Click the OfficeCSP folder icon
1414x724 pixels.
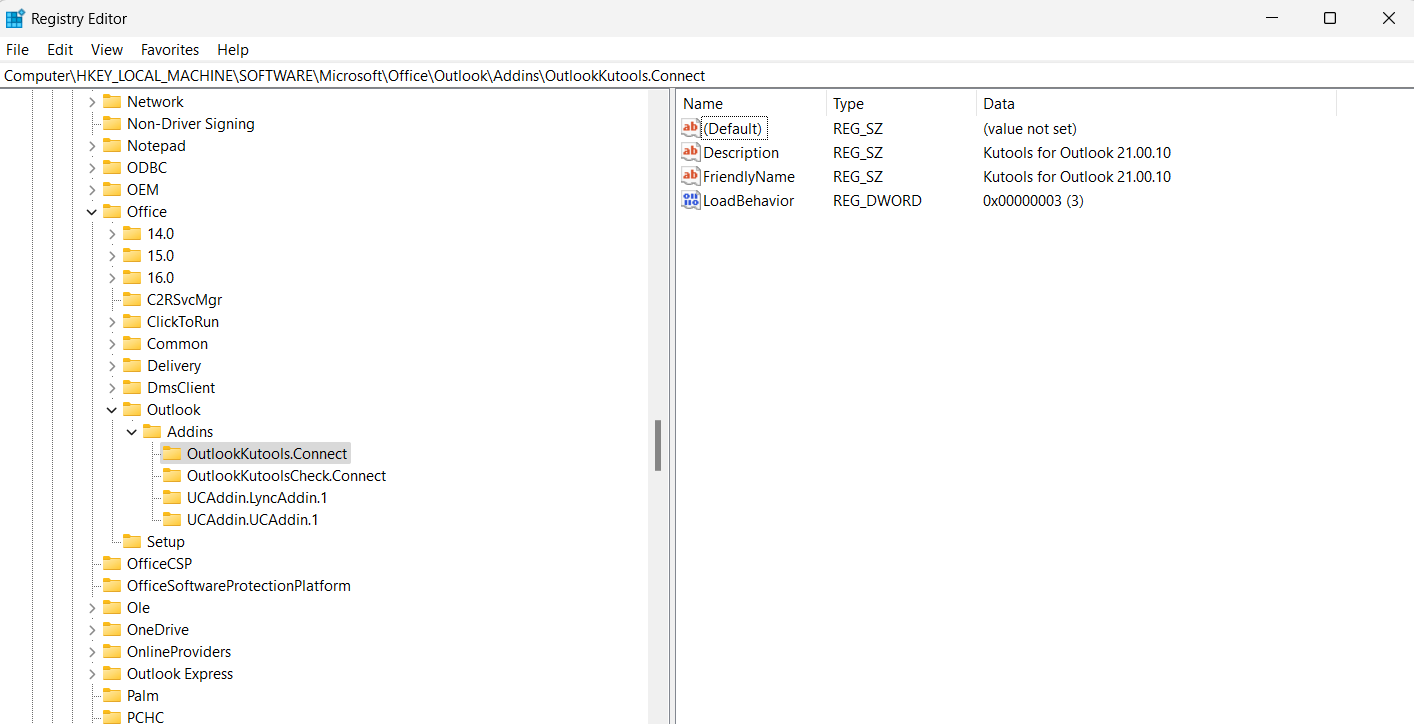(112, 563)
